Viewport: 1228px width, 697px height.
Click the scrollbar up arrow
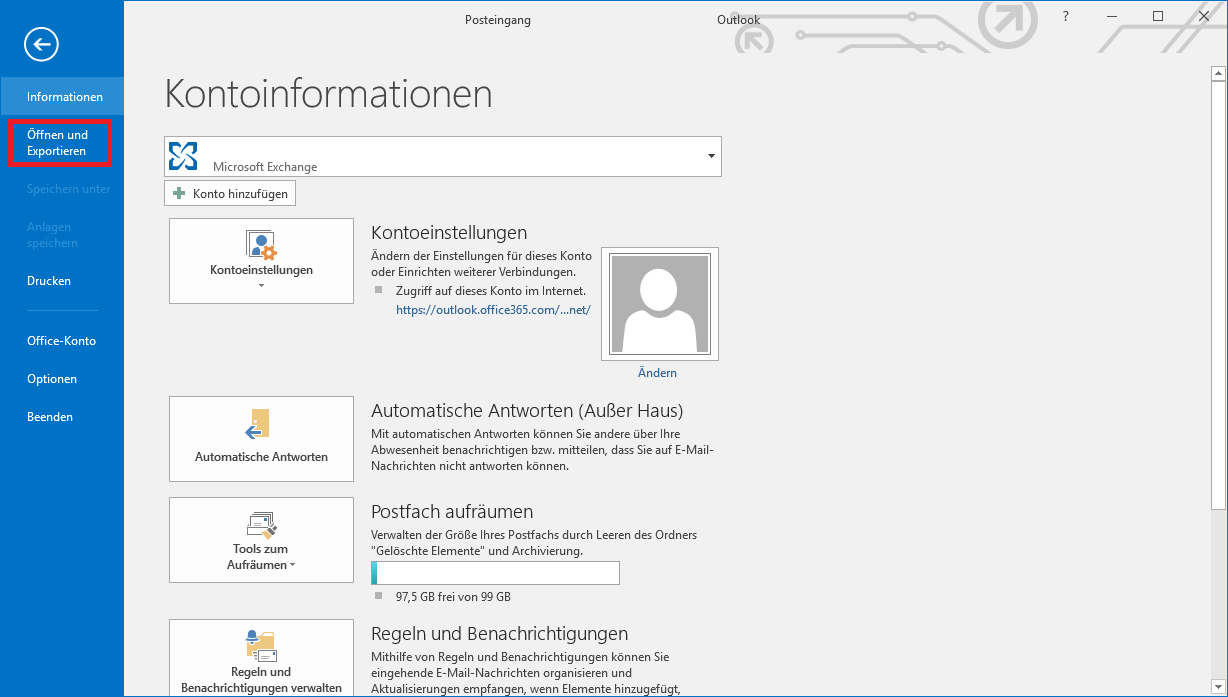click(1218, 73)
